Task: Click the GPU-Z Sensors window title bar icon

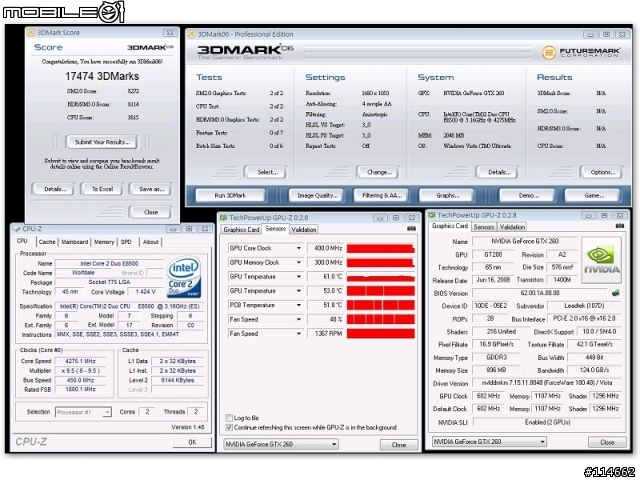Action: pyautogui.click(x=223, y=218)
